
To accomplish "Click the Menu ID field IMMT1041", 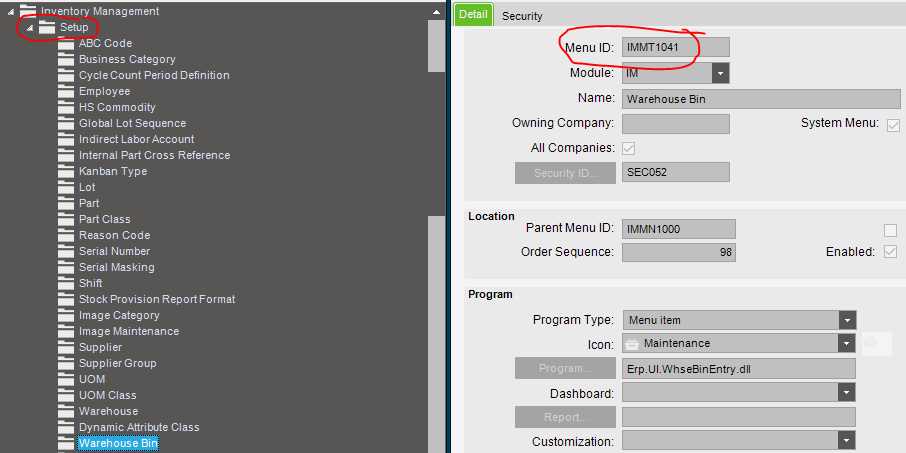I will pyautogui.click(x=676, y=47).
